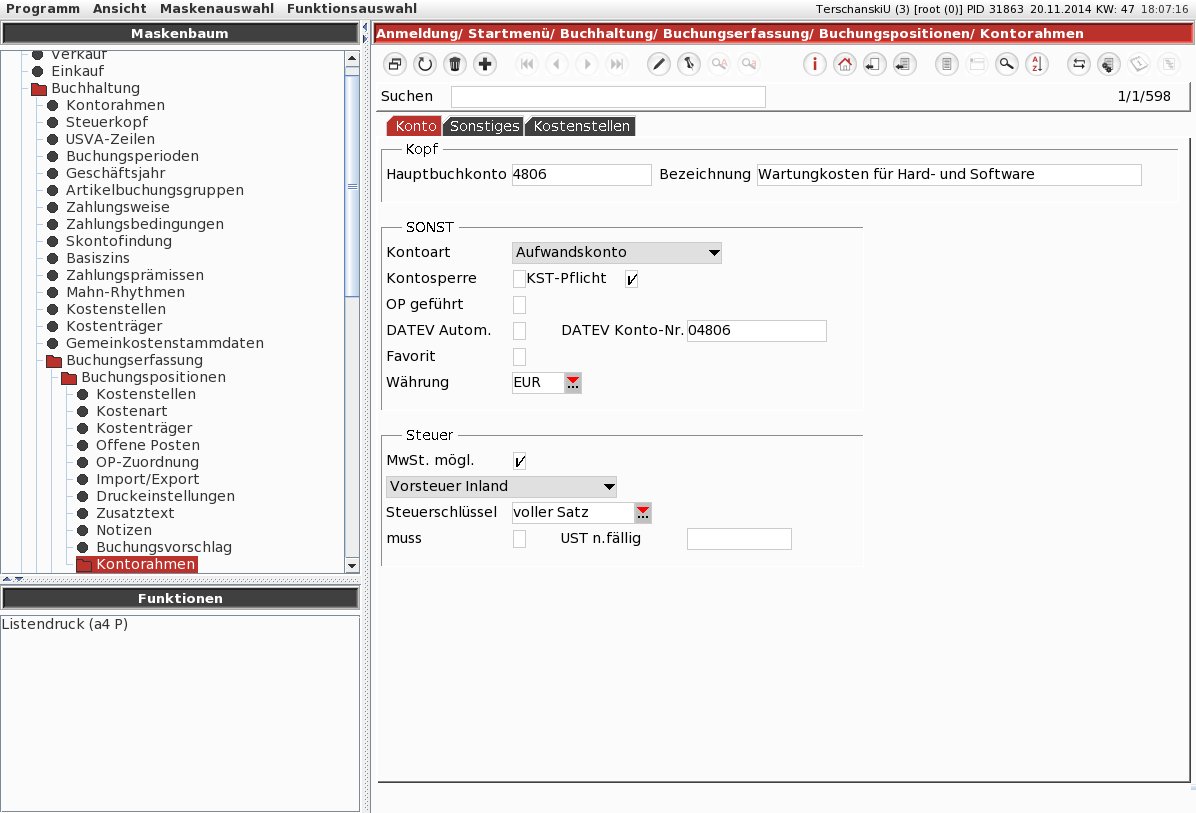The image size is (1196, 813).
Task: Open Steuerkopf in the Maskenbaum
Action: pos(107,122)
